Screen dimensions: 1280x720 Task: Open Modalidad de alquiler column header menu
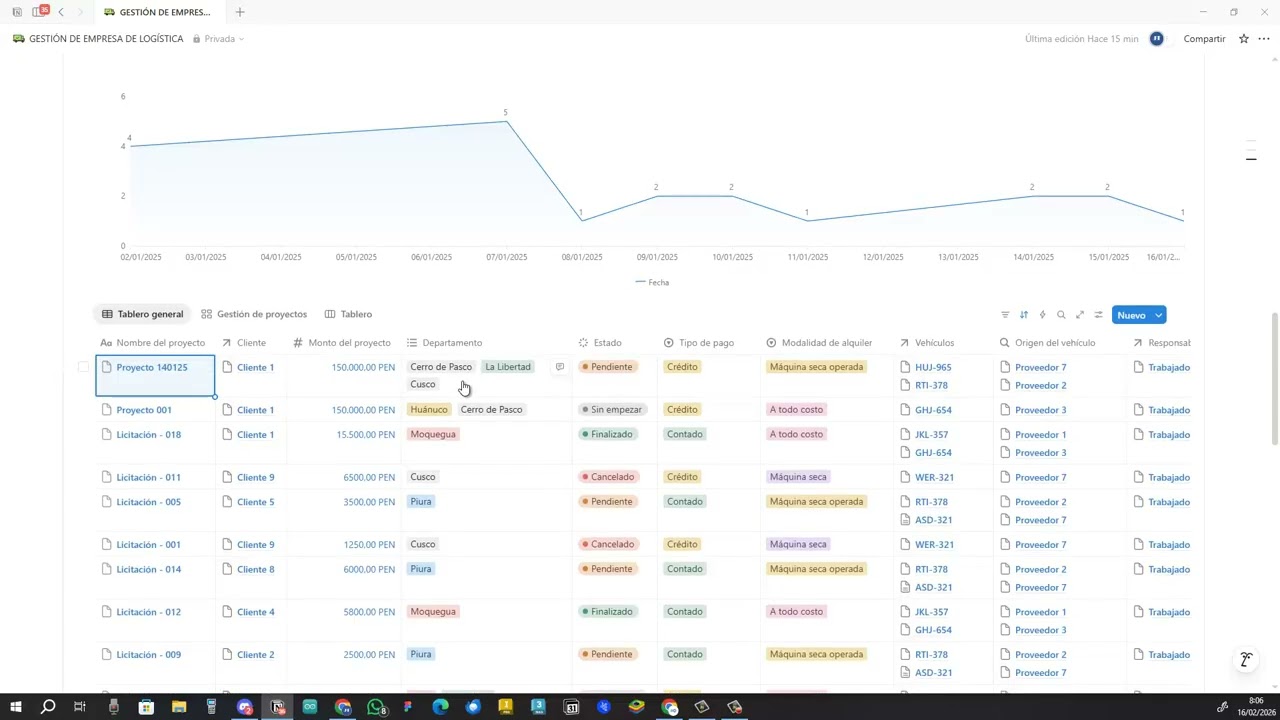[x=819, y=343]
